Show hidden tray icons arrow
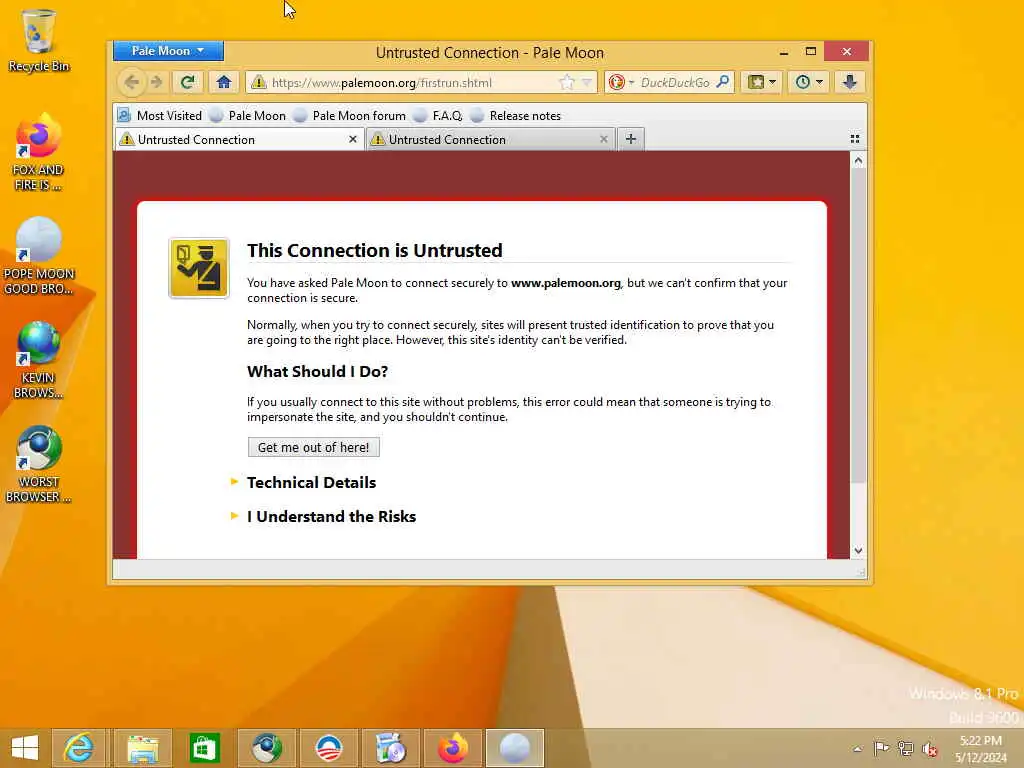The height and width of the screenshot is (768, 1024). [857, 748]
